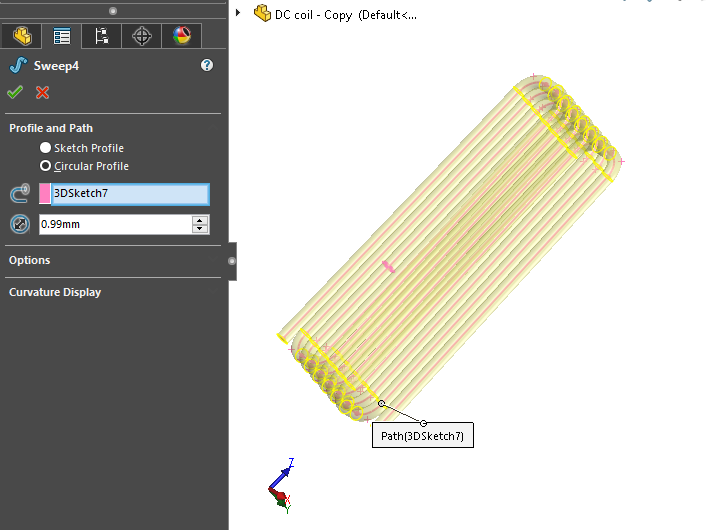Image resolution: width=720 pixels, height=530 pixels.
Task: Confirm sweep with green checkmark
Action: (15, 92)
